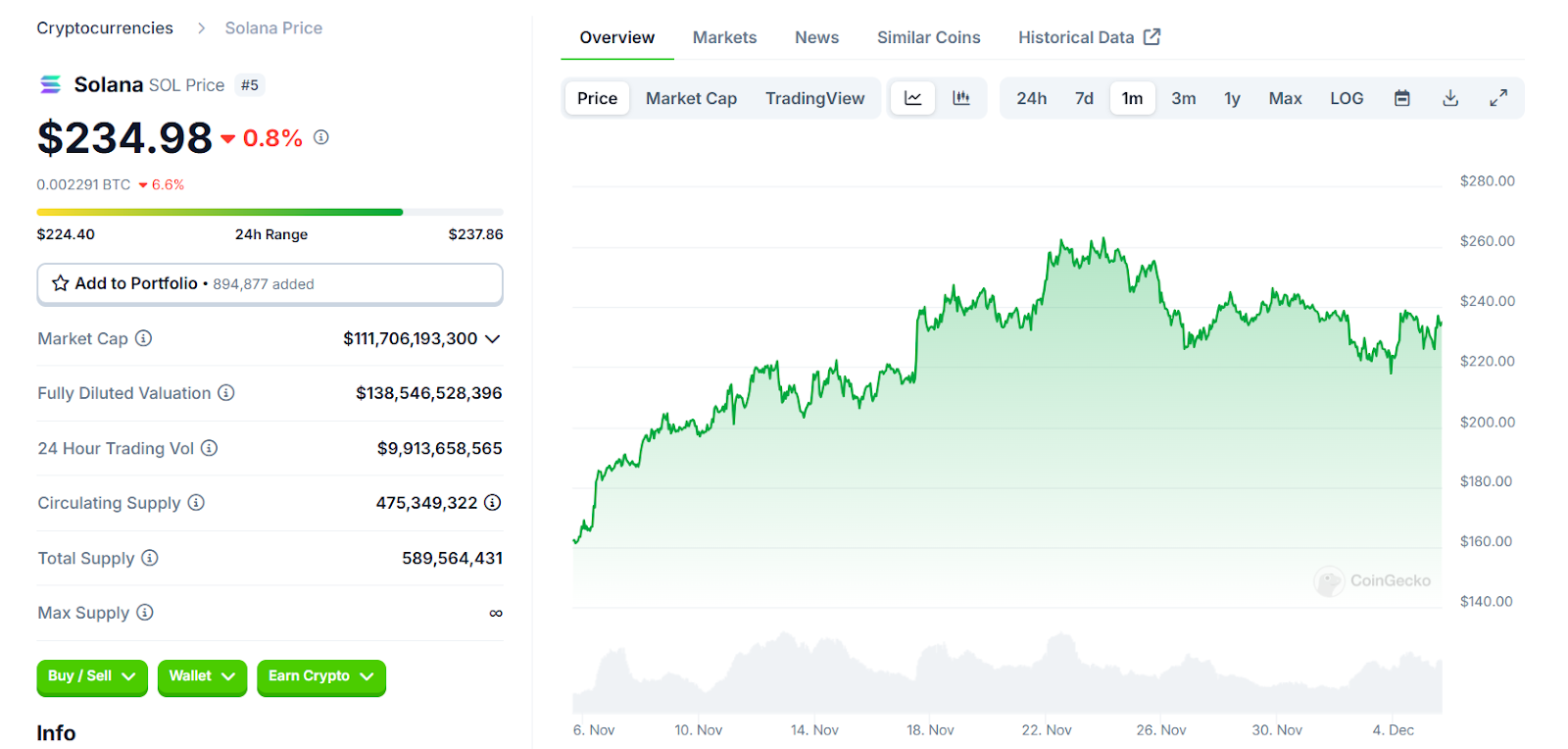
Task: Click the $224.40 range low value
Action: [66, 234]
